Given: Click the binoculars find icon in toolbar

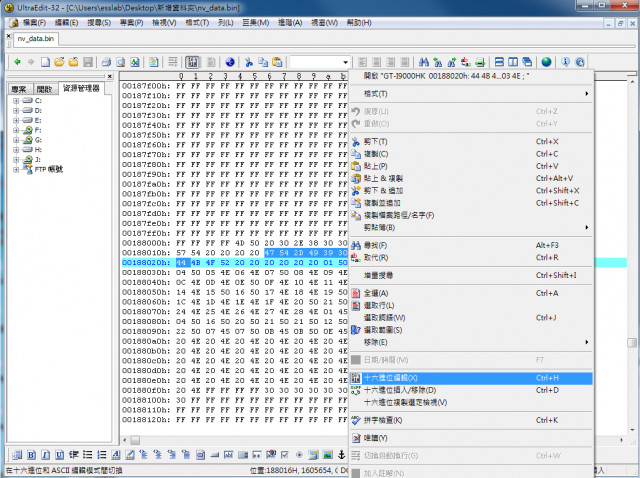Looking at the screenshot, I should 424,62.
